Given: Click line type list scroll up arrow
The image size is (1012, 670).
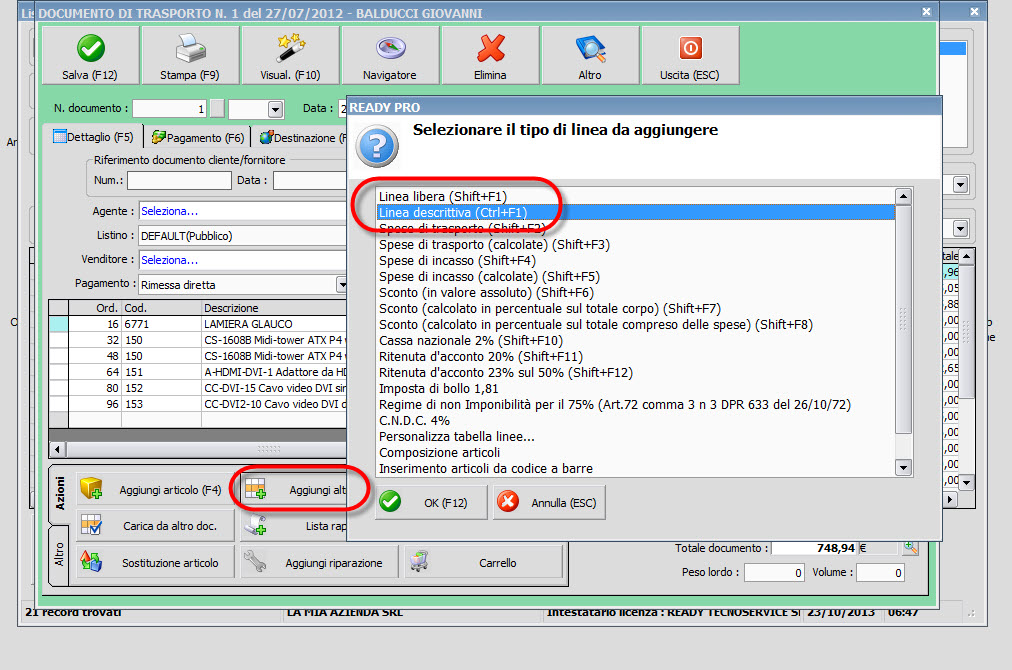Looking at the screenshot, I should point(904,196).
